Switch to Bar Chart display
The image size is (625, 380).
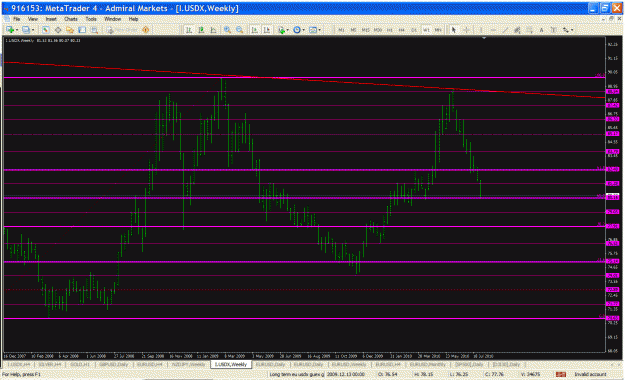(189, 30)
